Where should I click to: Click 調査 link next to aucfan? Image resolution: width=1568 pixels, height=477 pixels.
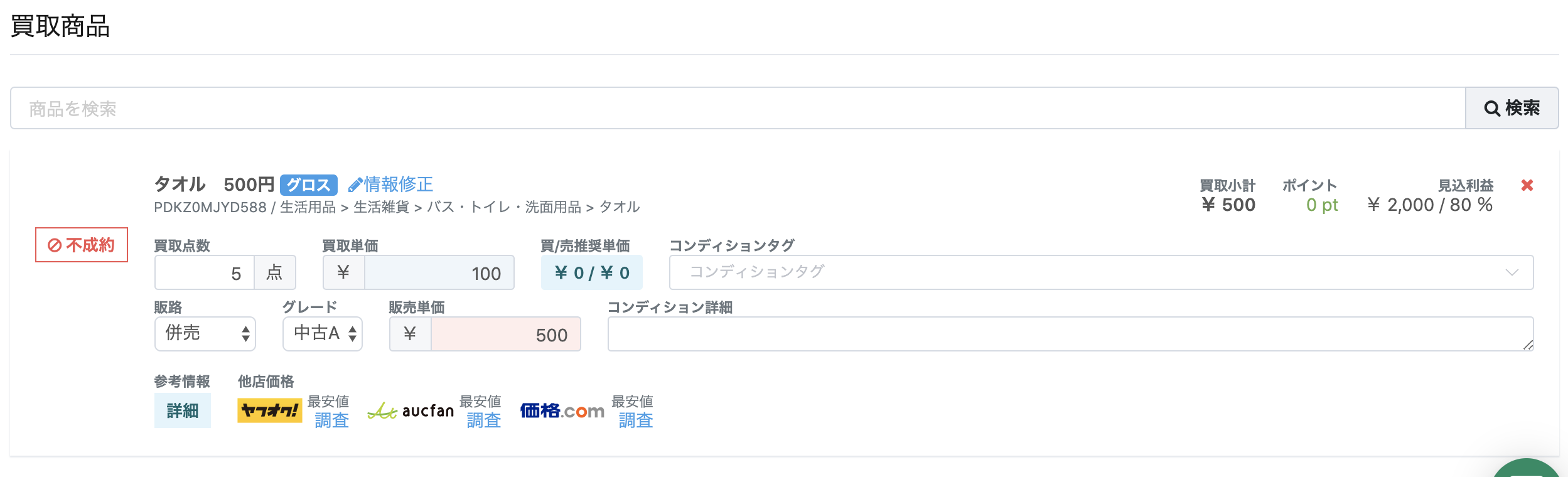(483, 421)
